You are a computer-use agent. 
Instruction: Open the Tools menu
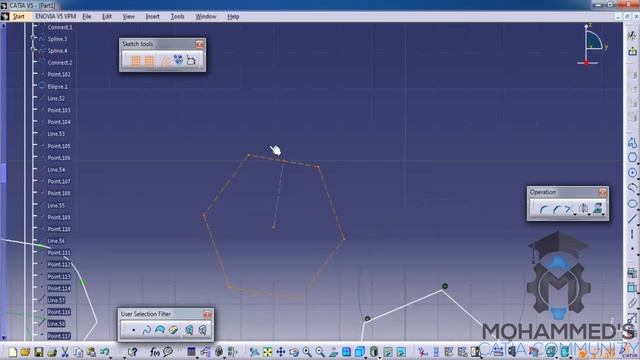point(178,17)
